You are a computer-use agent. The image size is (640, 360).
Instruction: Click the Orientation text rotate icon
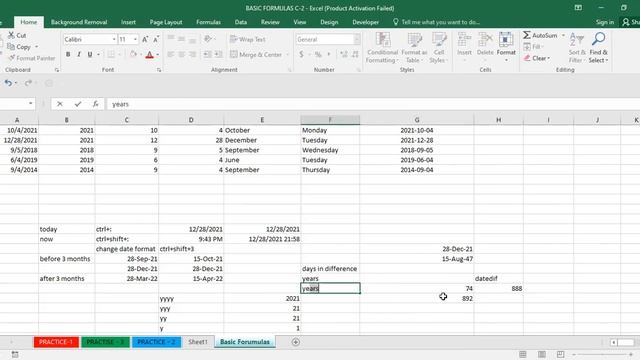pos(208,39)
